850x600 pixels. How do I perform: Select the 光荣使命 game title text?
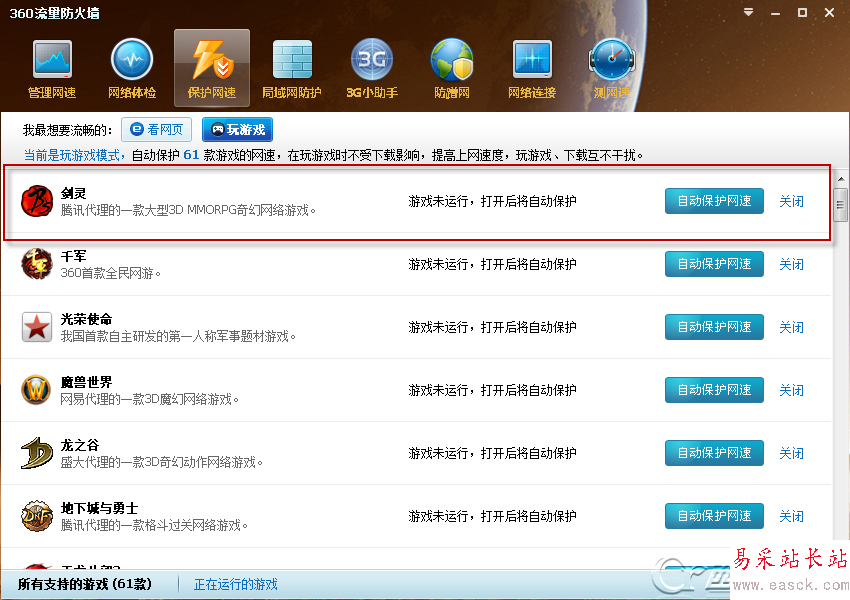(x=86, y=319)
